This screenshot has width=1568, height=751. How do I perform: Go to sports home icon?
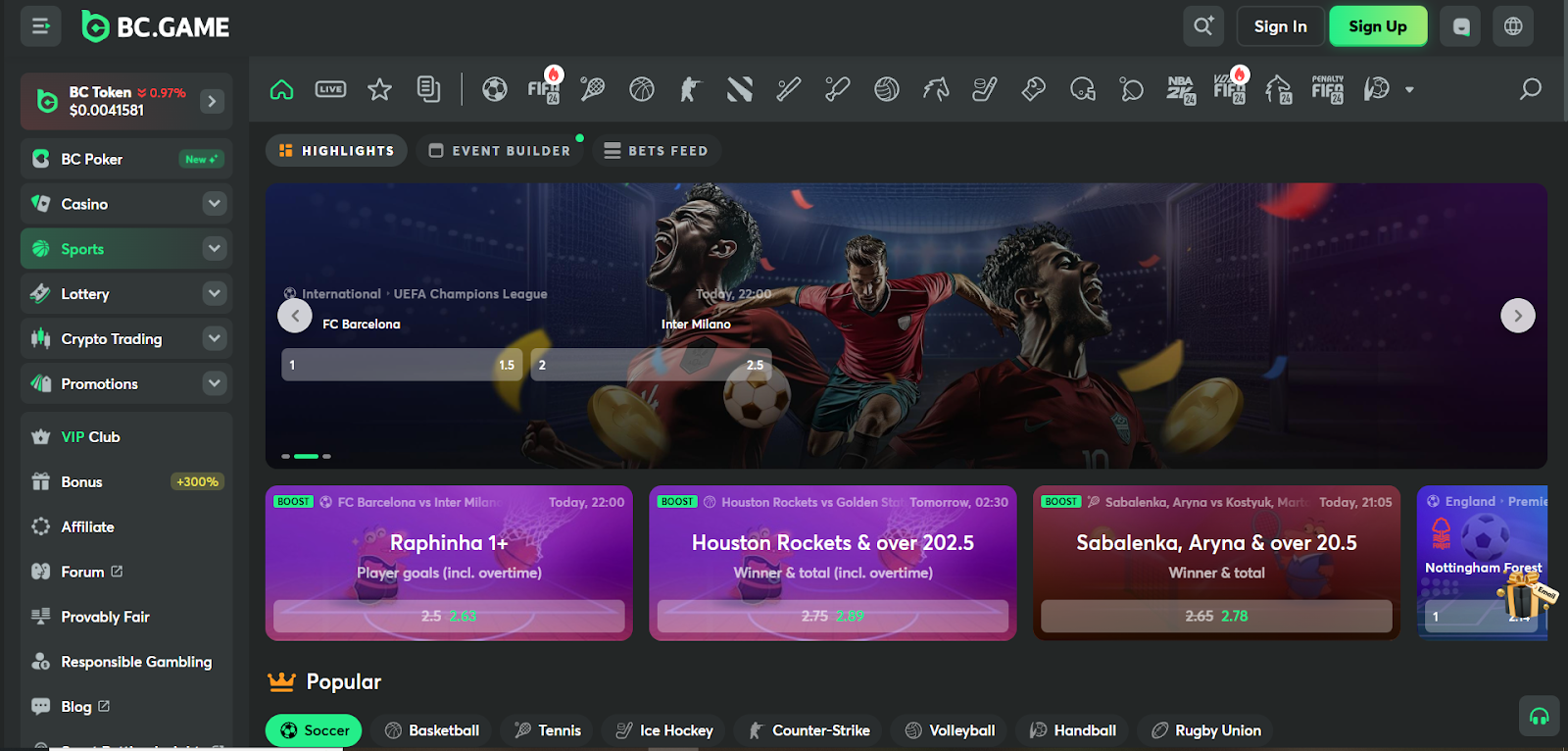click(281, 89)
